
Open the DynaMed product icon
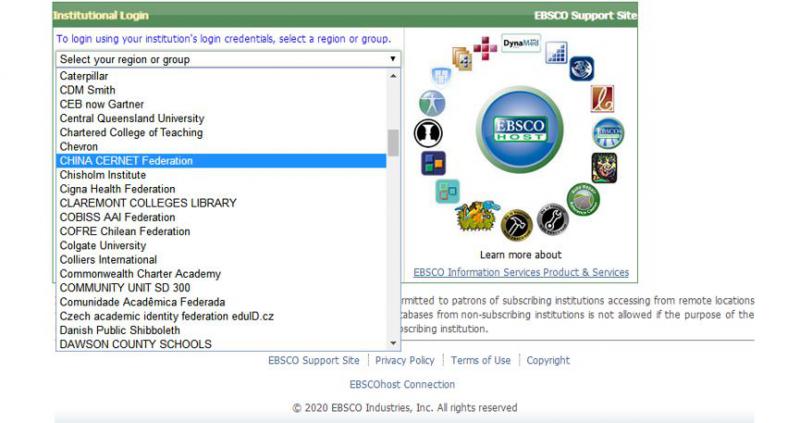click(x=521, y=43)
